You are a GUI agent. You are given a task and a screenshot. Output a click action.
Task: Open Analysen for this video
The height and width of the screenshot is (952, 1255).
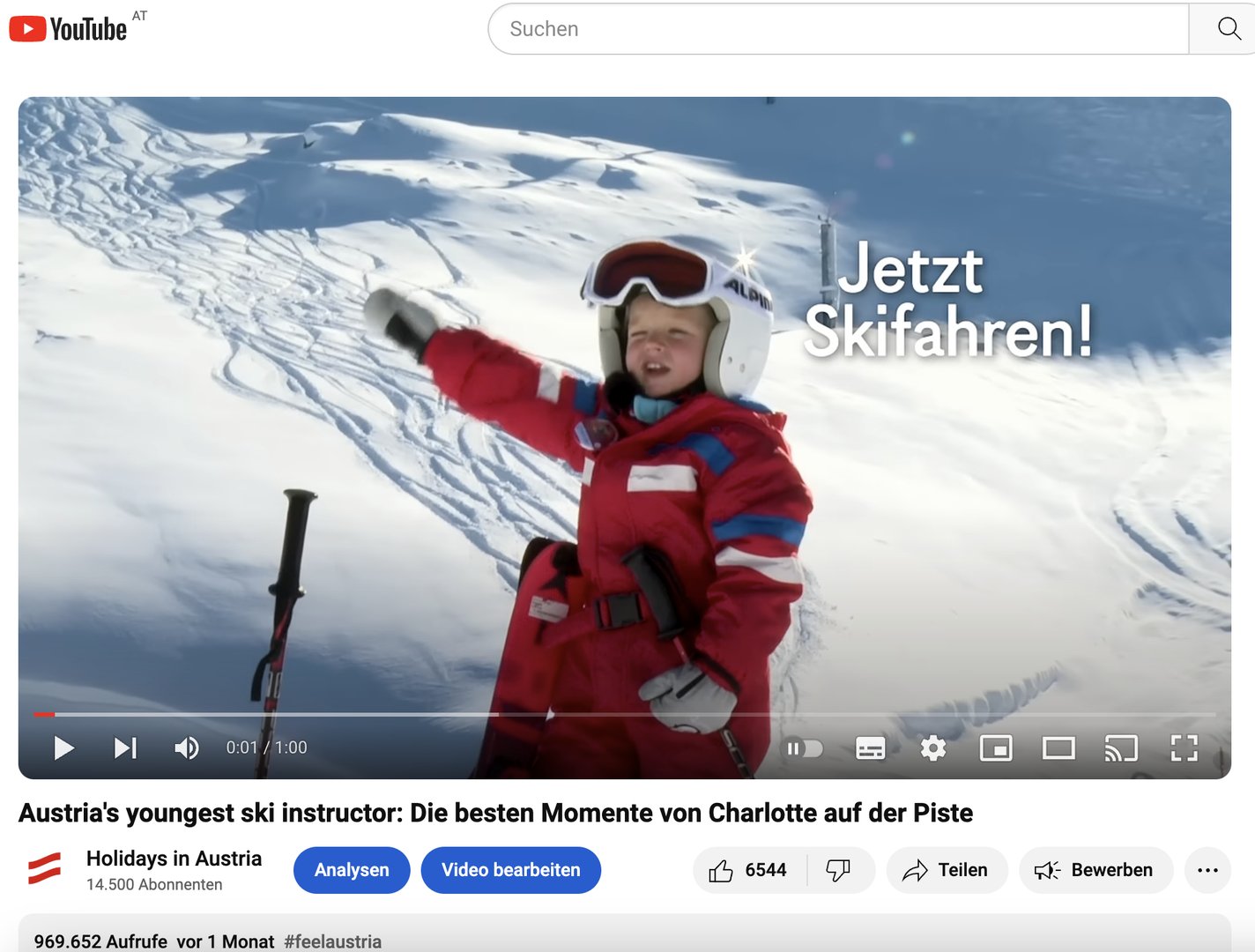tap(351, 870)
